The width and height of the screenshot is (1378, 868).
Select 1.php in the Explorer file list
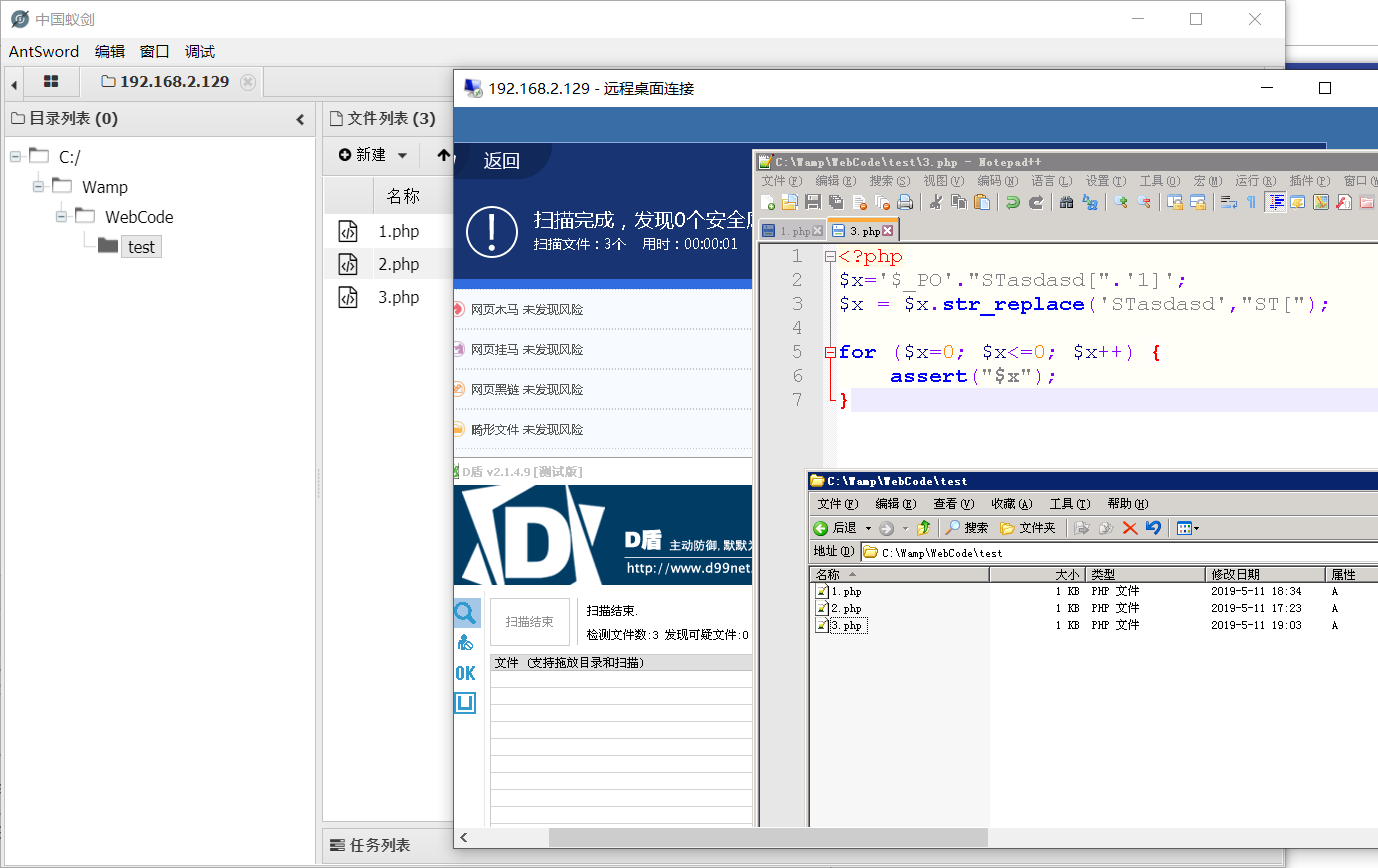(x=838, y=591)
